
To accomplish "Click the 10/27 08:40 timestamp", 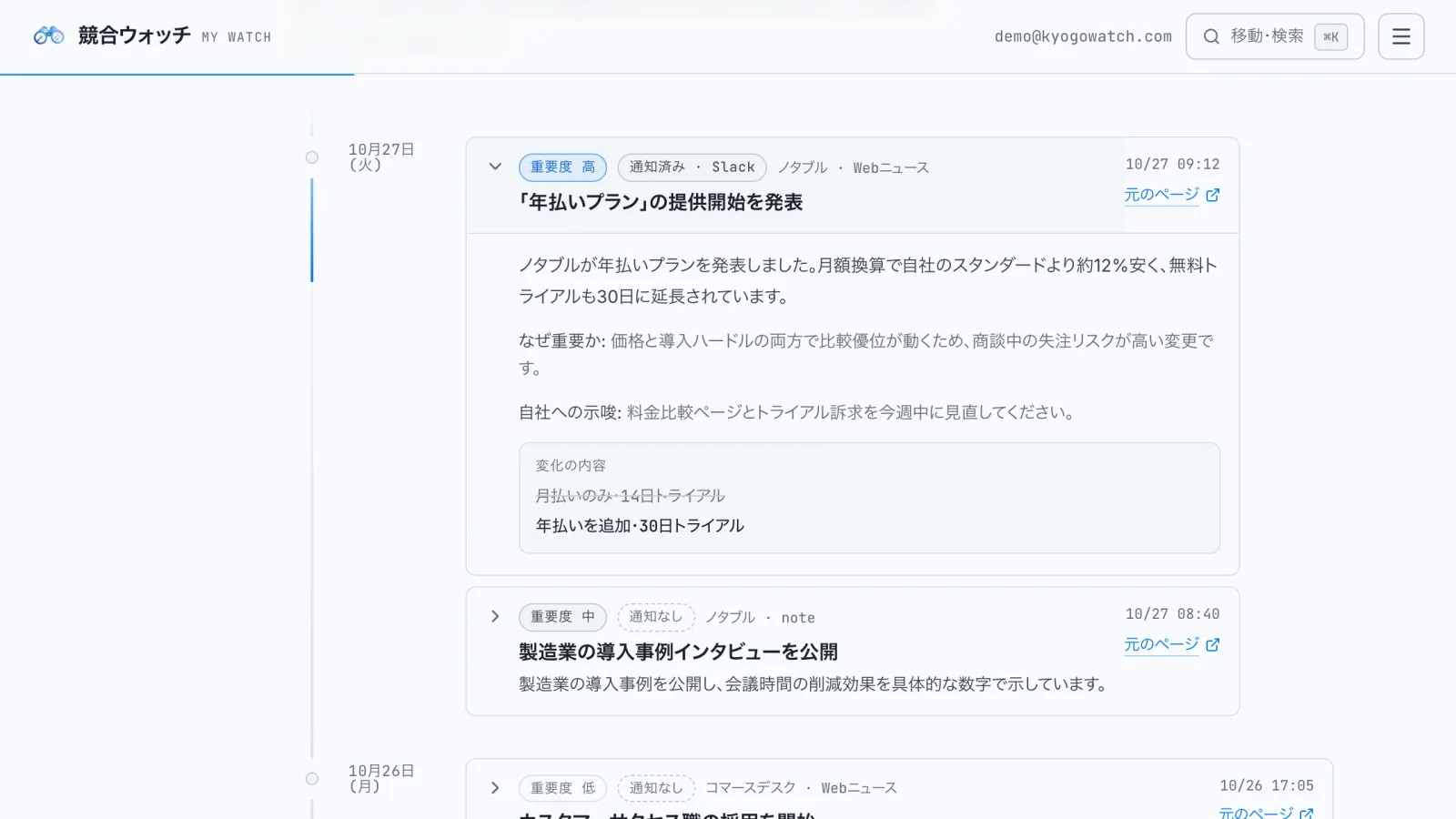I will pos(1172,614).
